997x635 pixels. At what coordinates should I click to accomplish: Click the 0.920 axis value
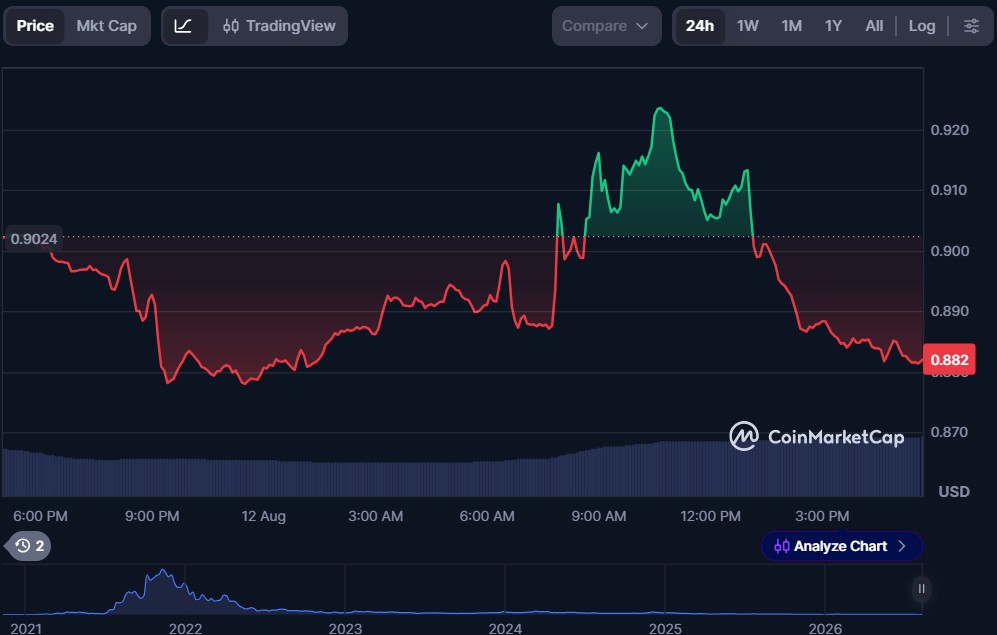[949, 130]
